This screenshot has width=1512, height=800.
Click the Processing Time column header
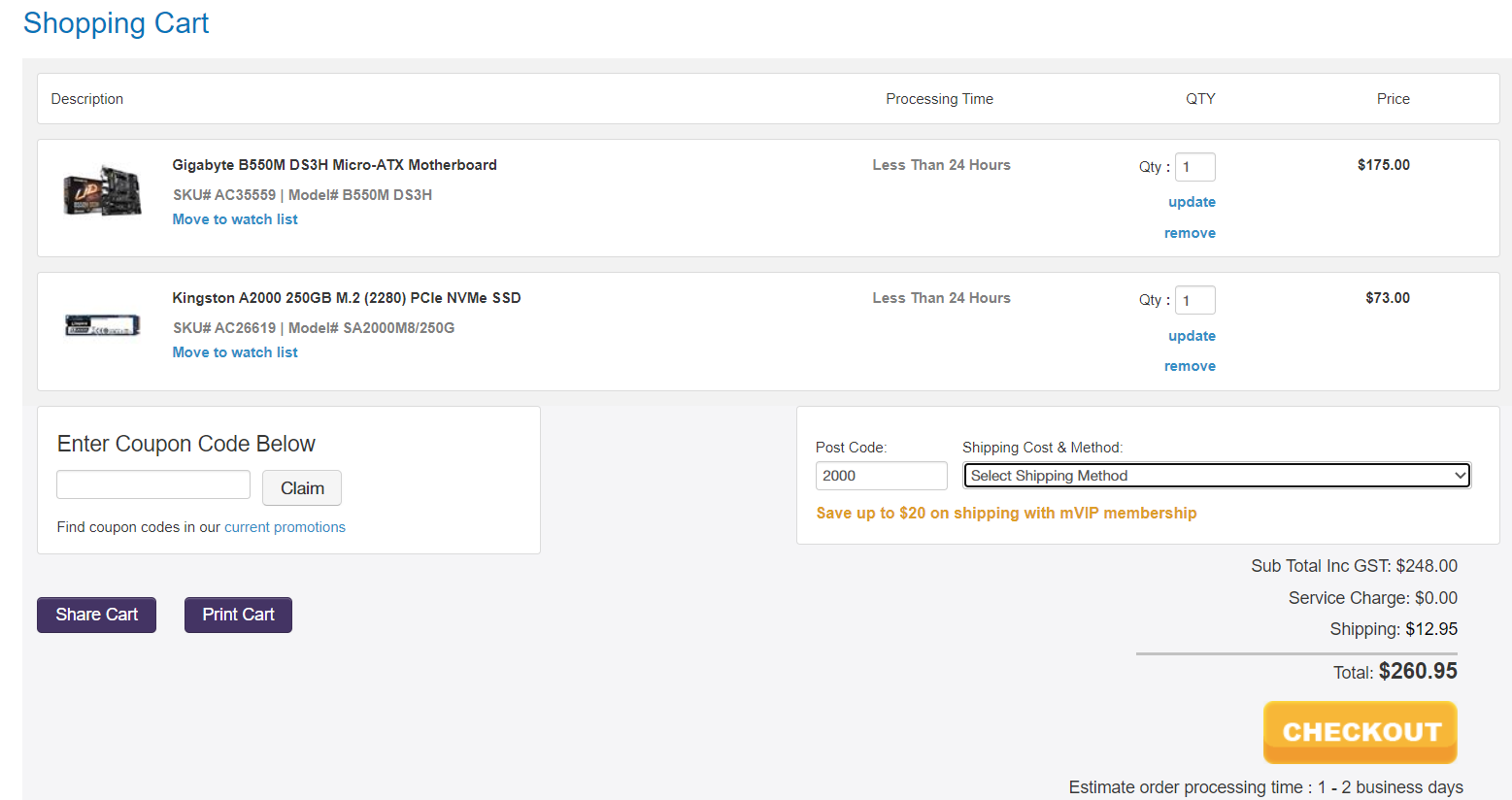(x=939, y=99)
